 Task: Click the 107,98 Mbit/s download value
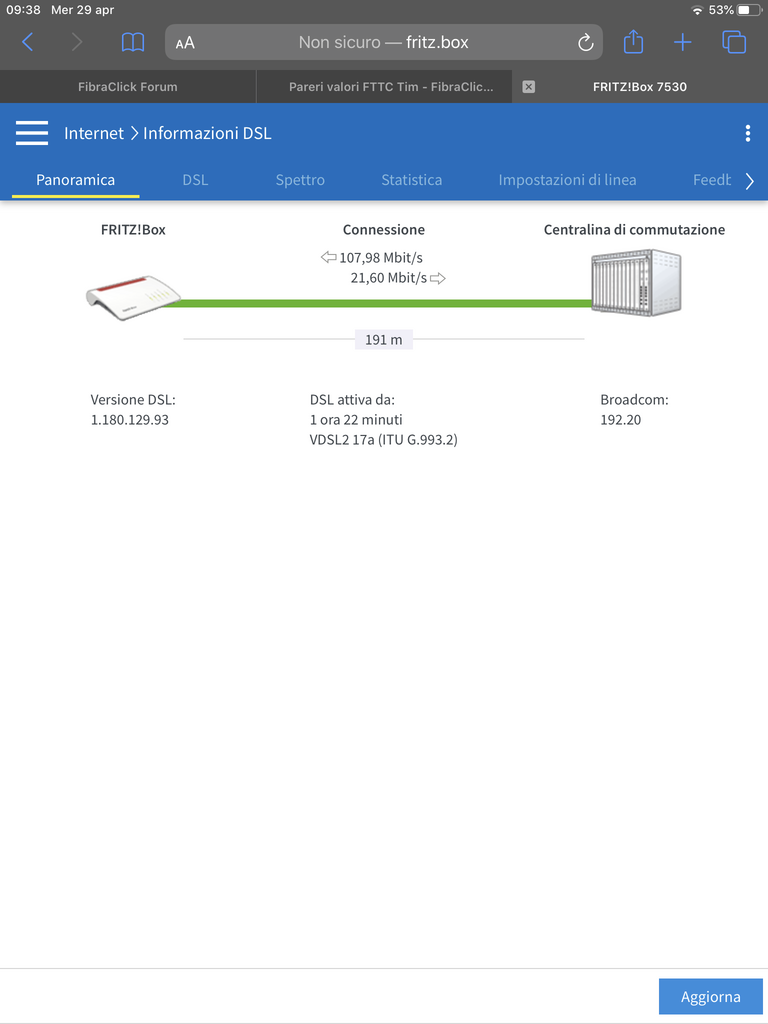tap(381, 258)
